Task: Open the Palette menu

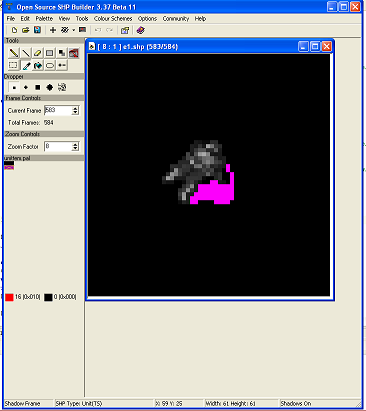Action: [44, 19]
